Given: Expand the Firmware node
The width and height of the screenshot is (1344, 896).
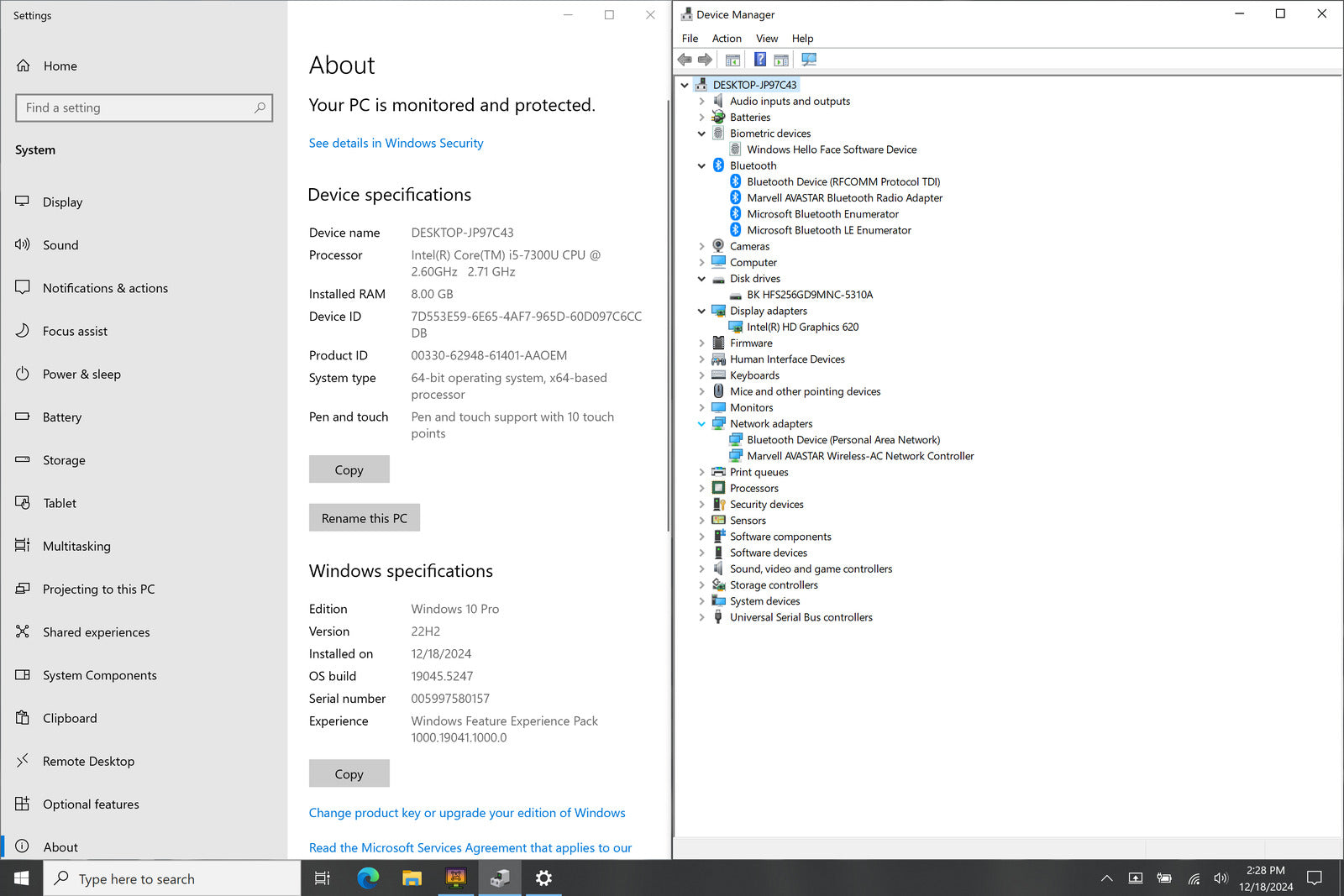Looking at the screenshot, I should click(701, 343).
